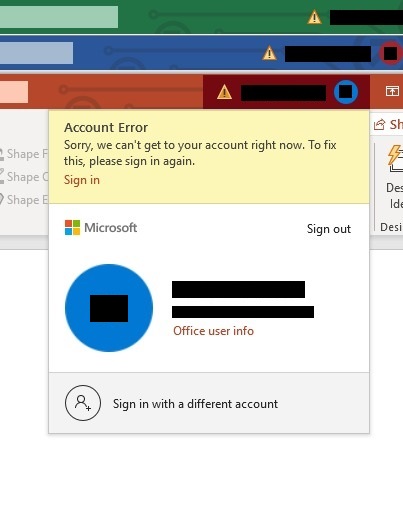The width and height of the screenshot is (403, 507).
Task: Click the account avatar in PowerPoint title bar
Action: tap(346, 92)
